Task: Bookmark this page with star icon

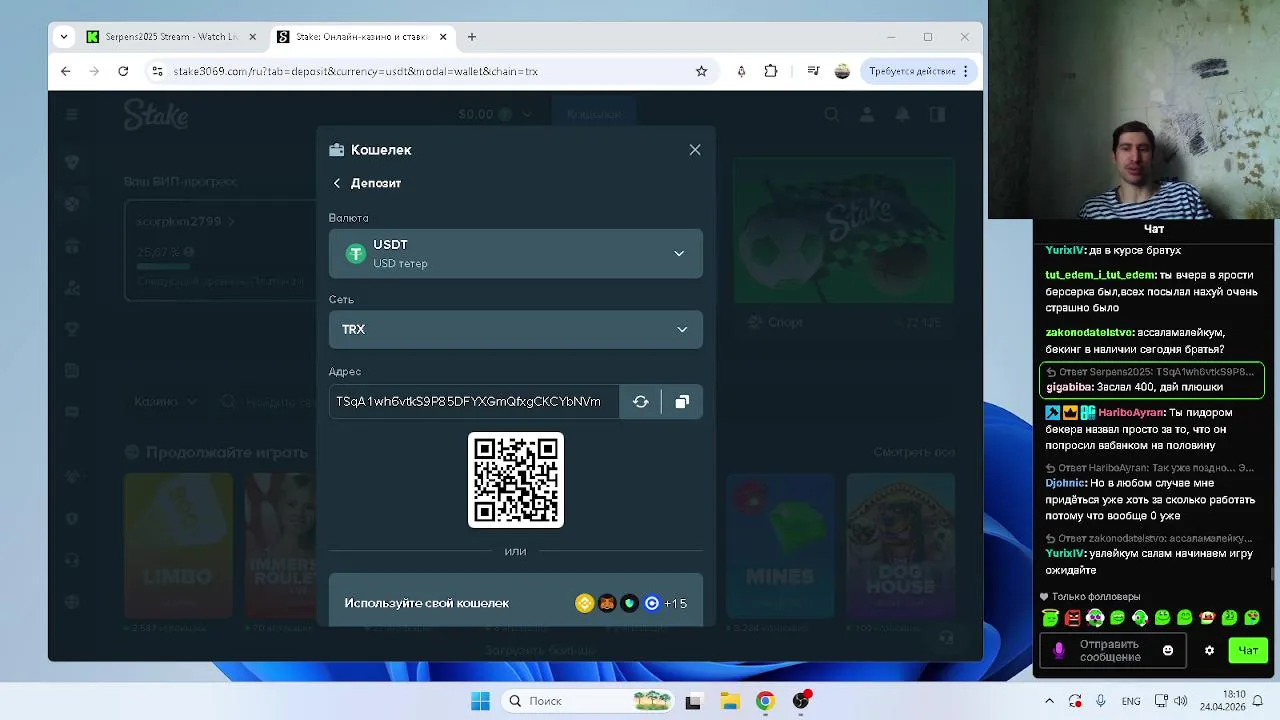Action: [x=701, y=71]
